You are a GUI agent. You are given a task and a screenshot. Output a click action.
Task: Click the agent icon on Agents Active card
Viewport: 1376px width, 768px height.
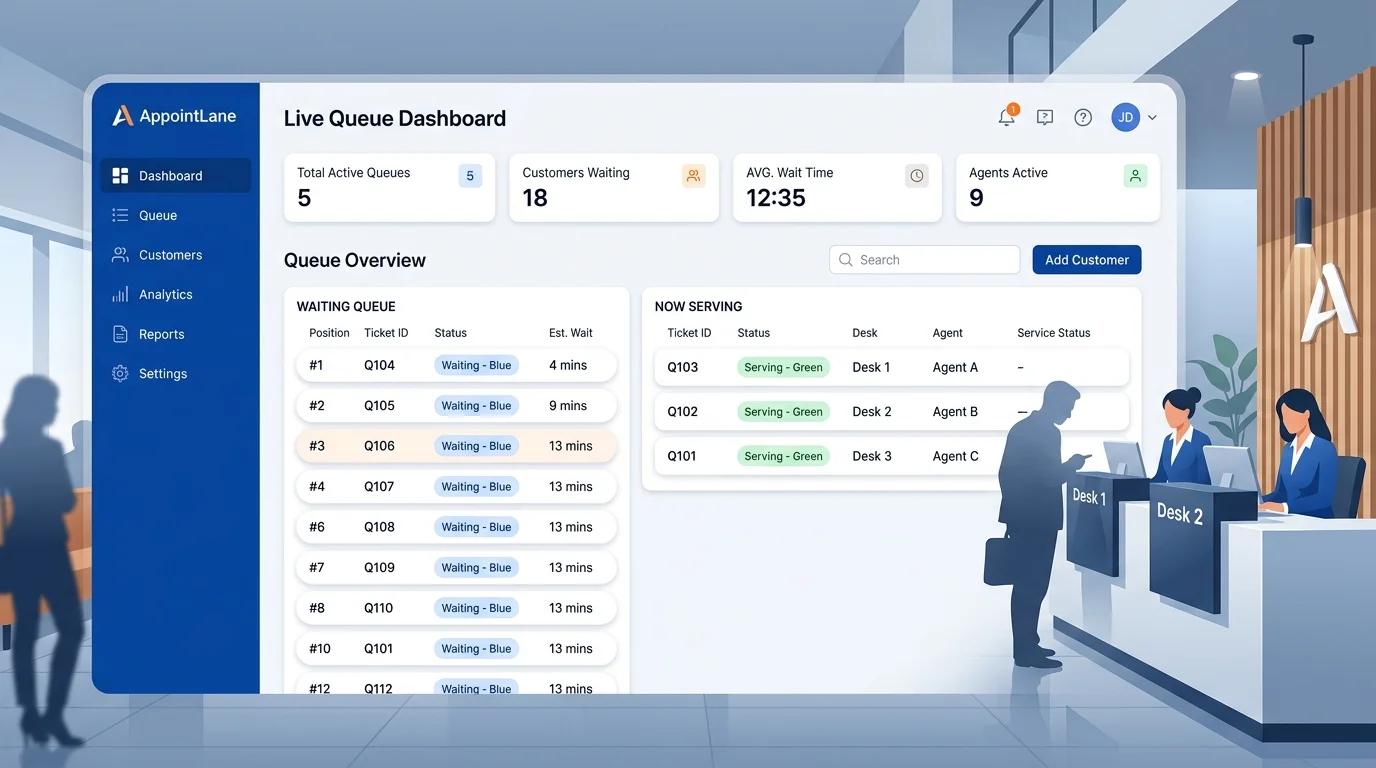1135,176
